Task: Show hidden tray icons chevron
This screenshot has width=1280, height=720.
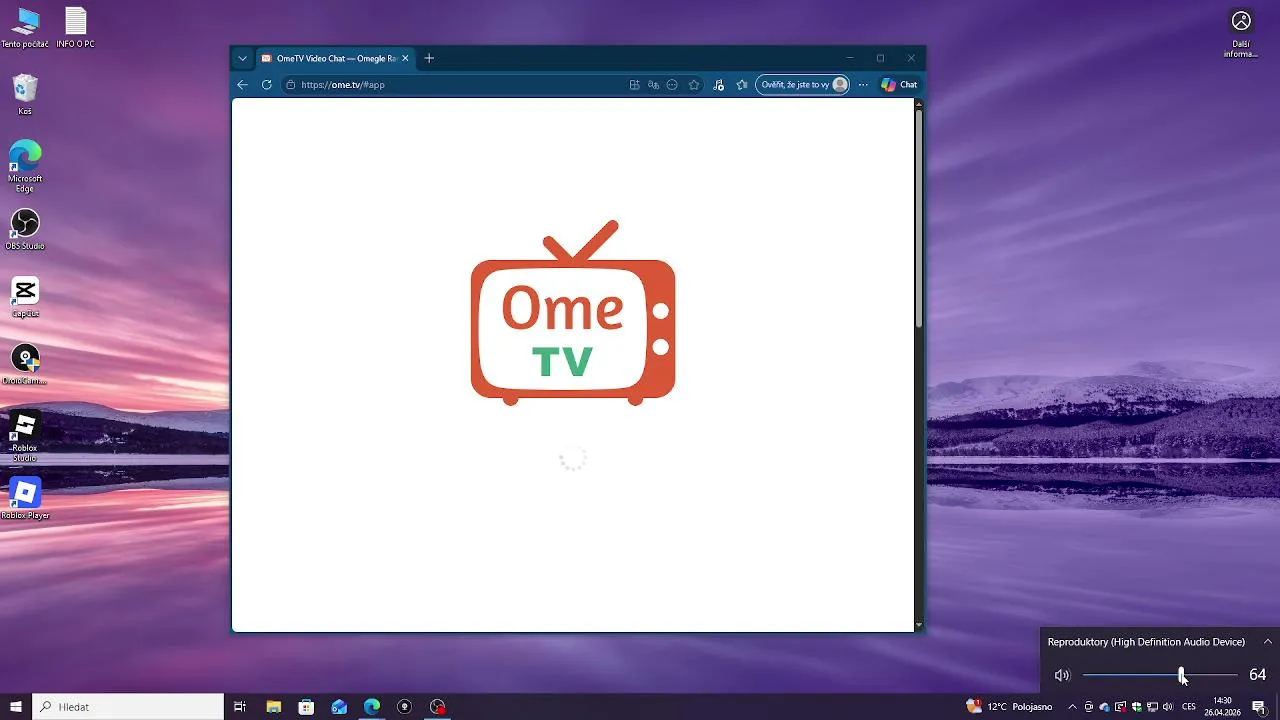Action: coord(1073,707)
